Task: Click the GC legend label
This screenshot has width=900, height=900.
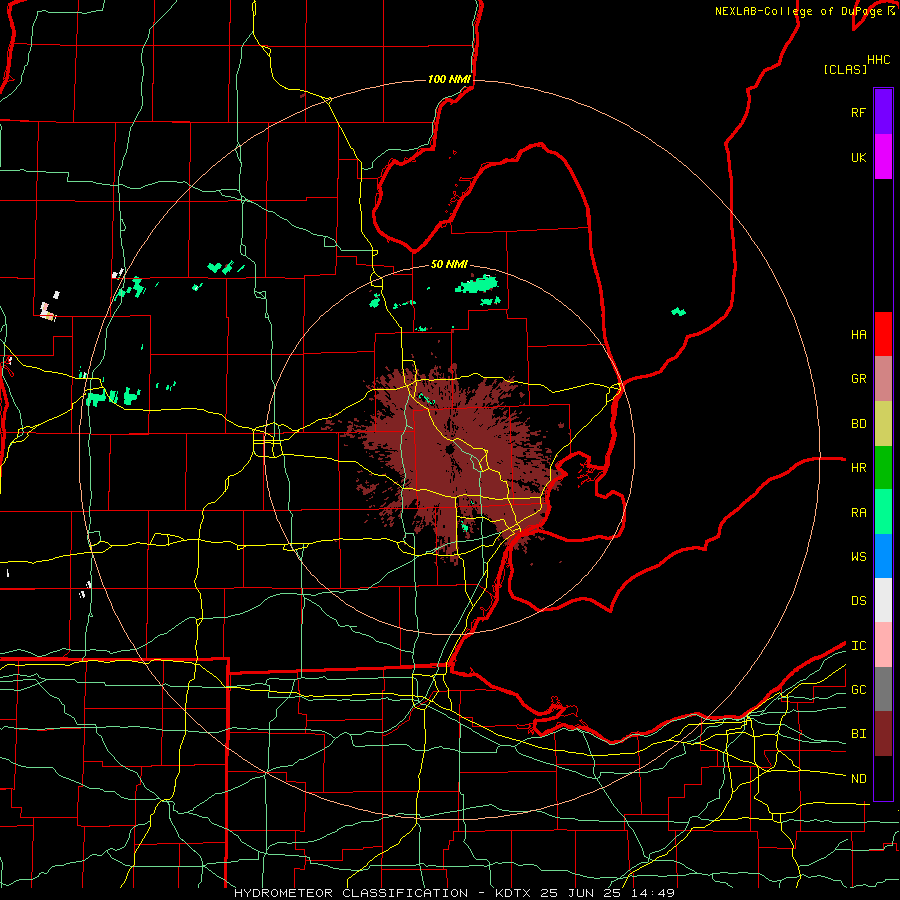Action: (x=859, y=690)
